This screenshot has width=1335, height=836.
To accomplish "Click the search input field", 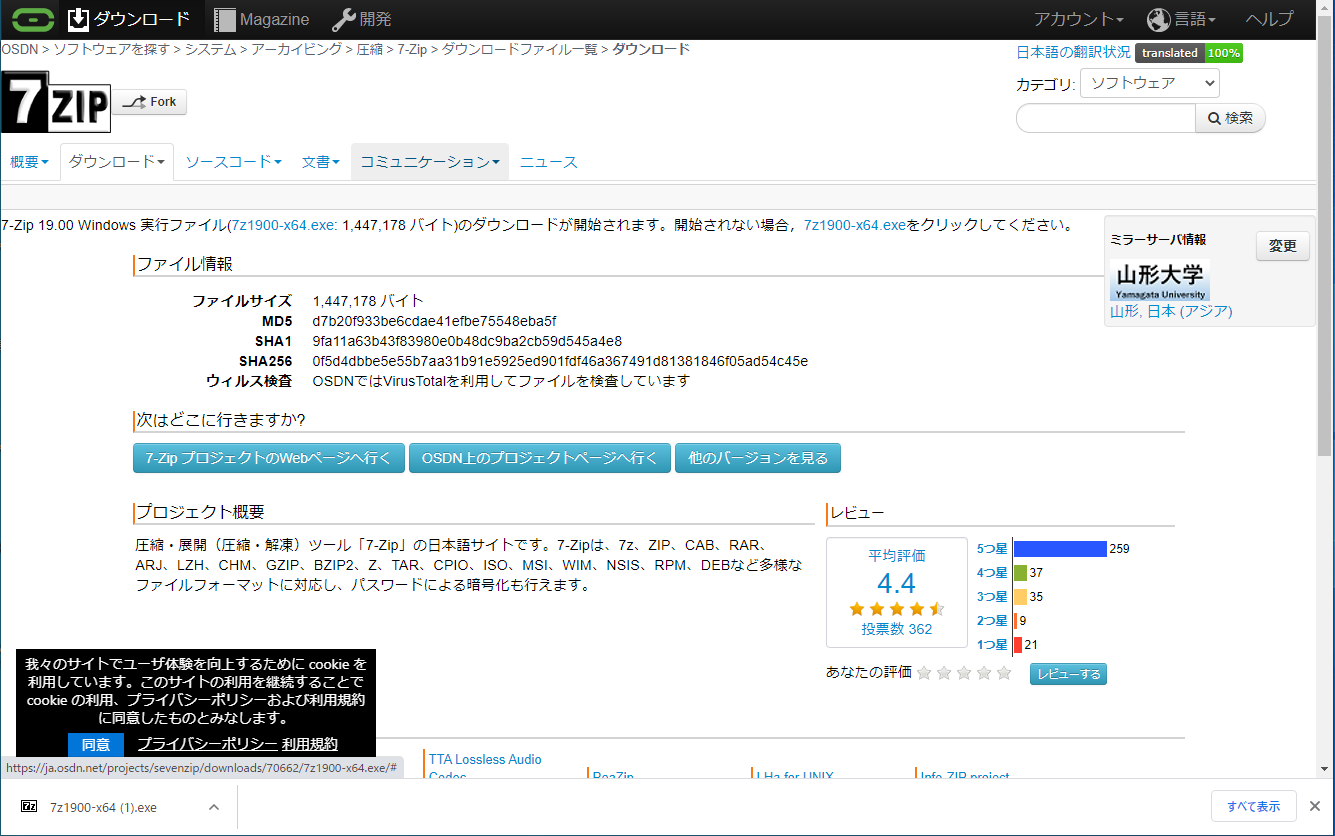I will point(1105,118).
